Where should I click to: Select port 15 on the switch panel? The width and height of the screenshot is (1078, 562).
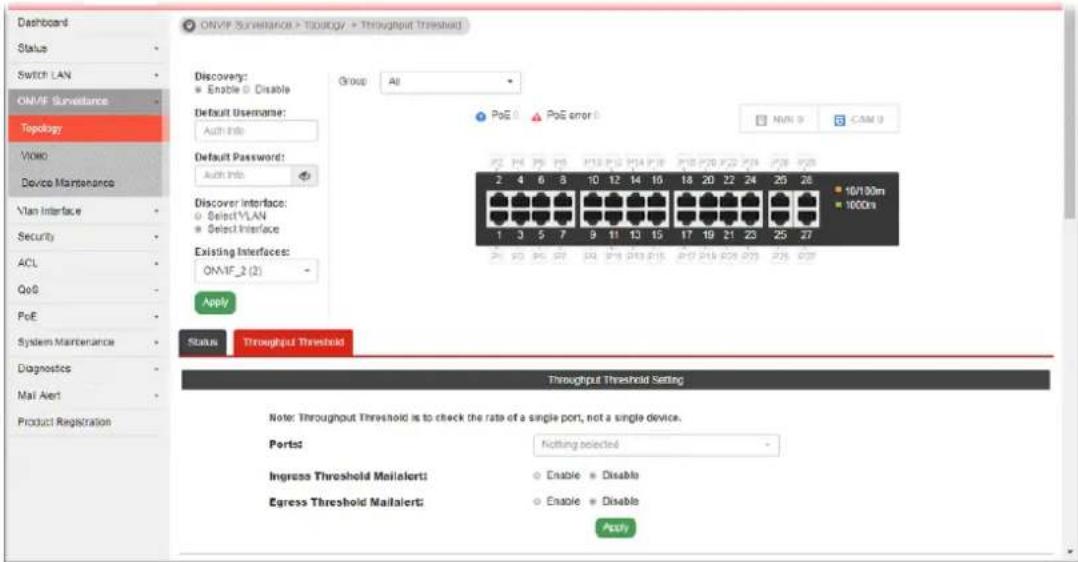click(657, 218)
